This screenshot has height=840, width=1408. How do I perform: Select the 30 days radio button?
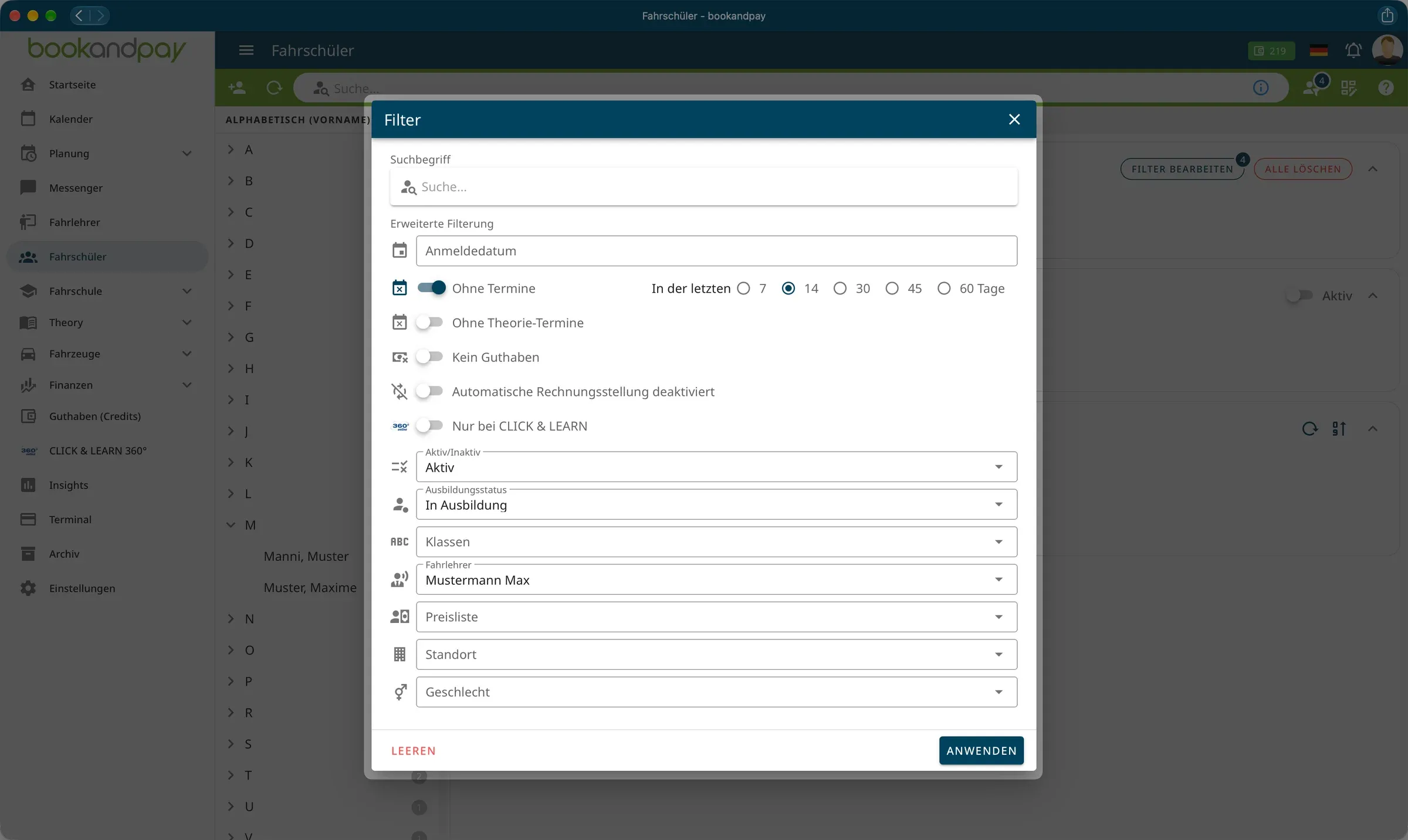(x=840, y=288)
